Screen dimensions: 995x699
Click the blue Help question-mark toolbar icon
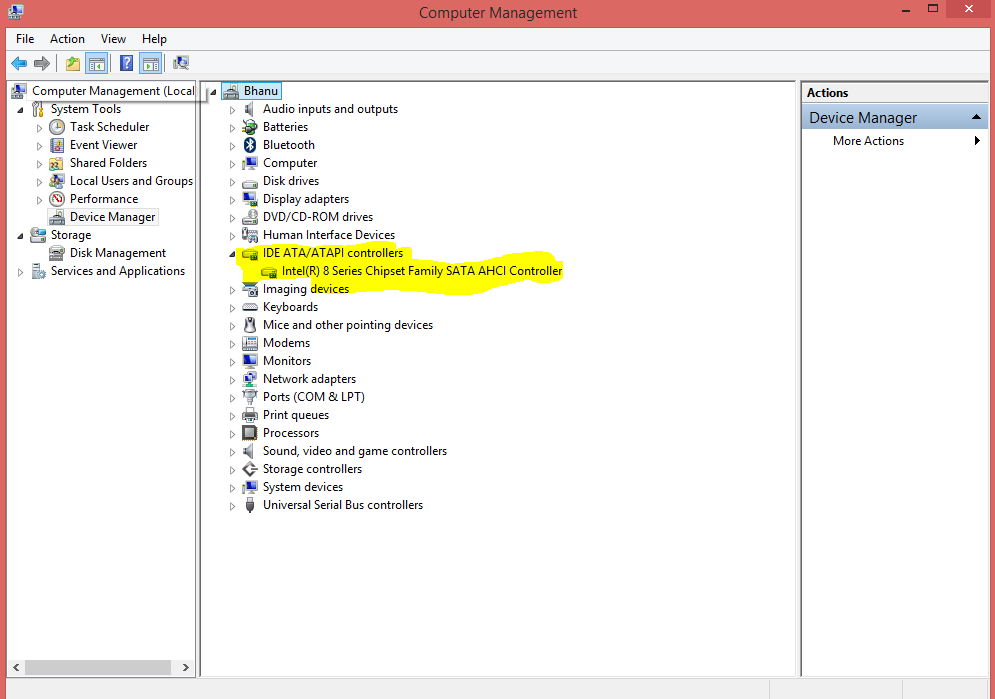pyautogui.click(x=127, y=63)
